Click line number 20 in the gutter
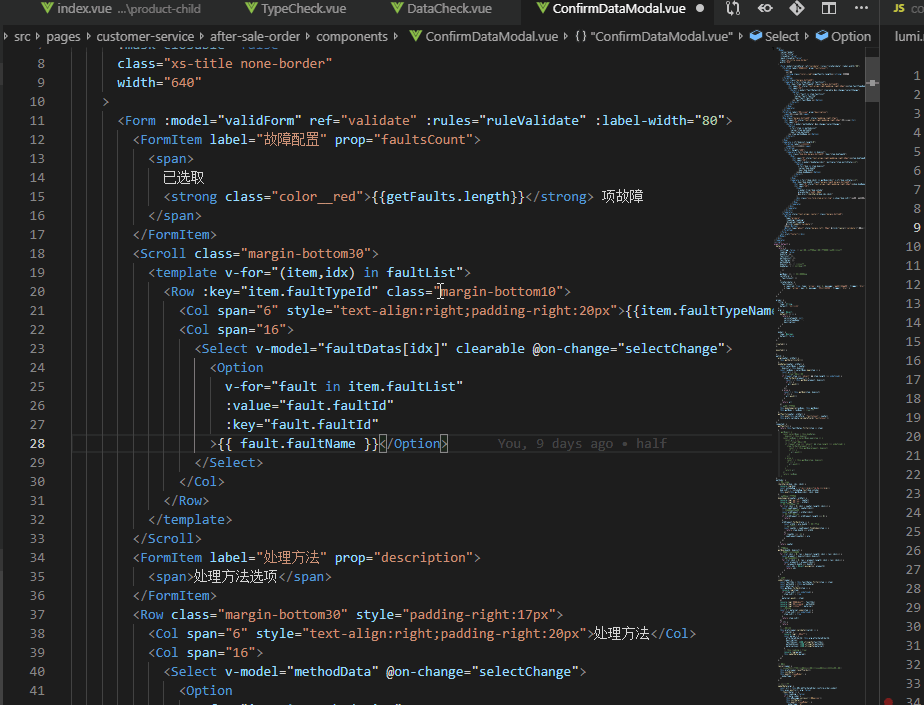This screenshot has height=705, width=924. pos(37,291)
